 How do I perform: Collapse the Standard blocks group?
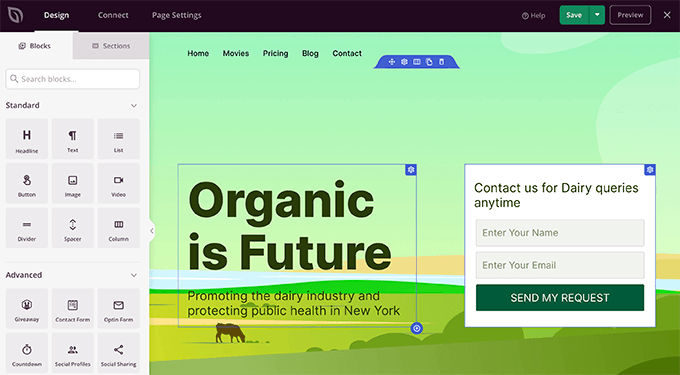tap(134, 105)
